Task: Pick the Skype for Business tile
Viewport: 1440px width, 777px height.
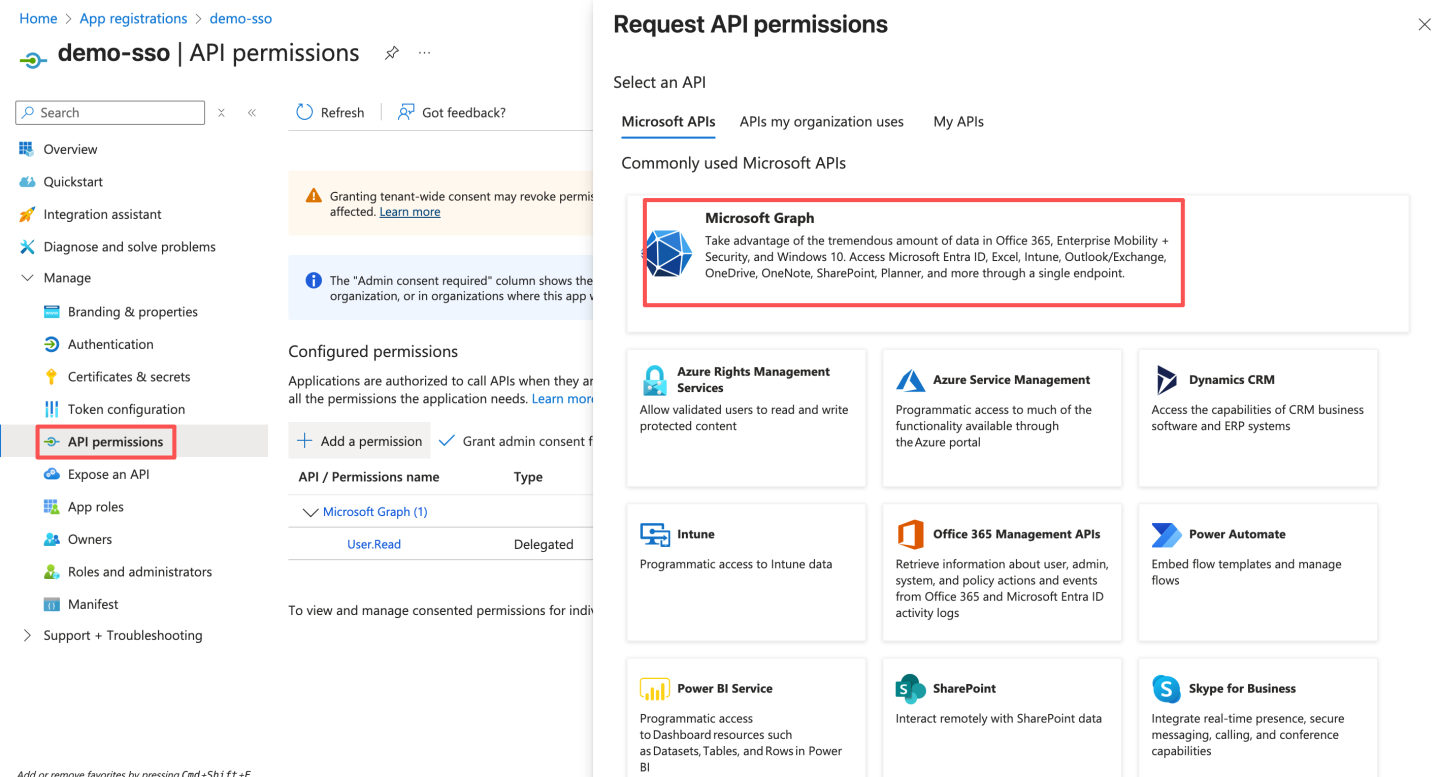Action: pyautogui.click(x=1258, y=716)
